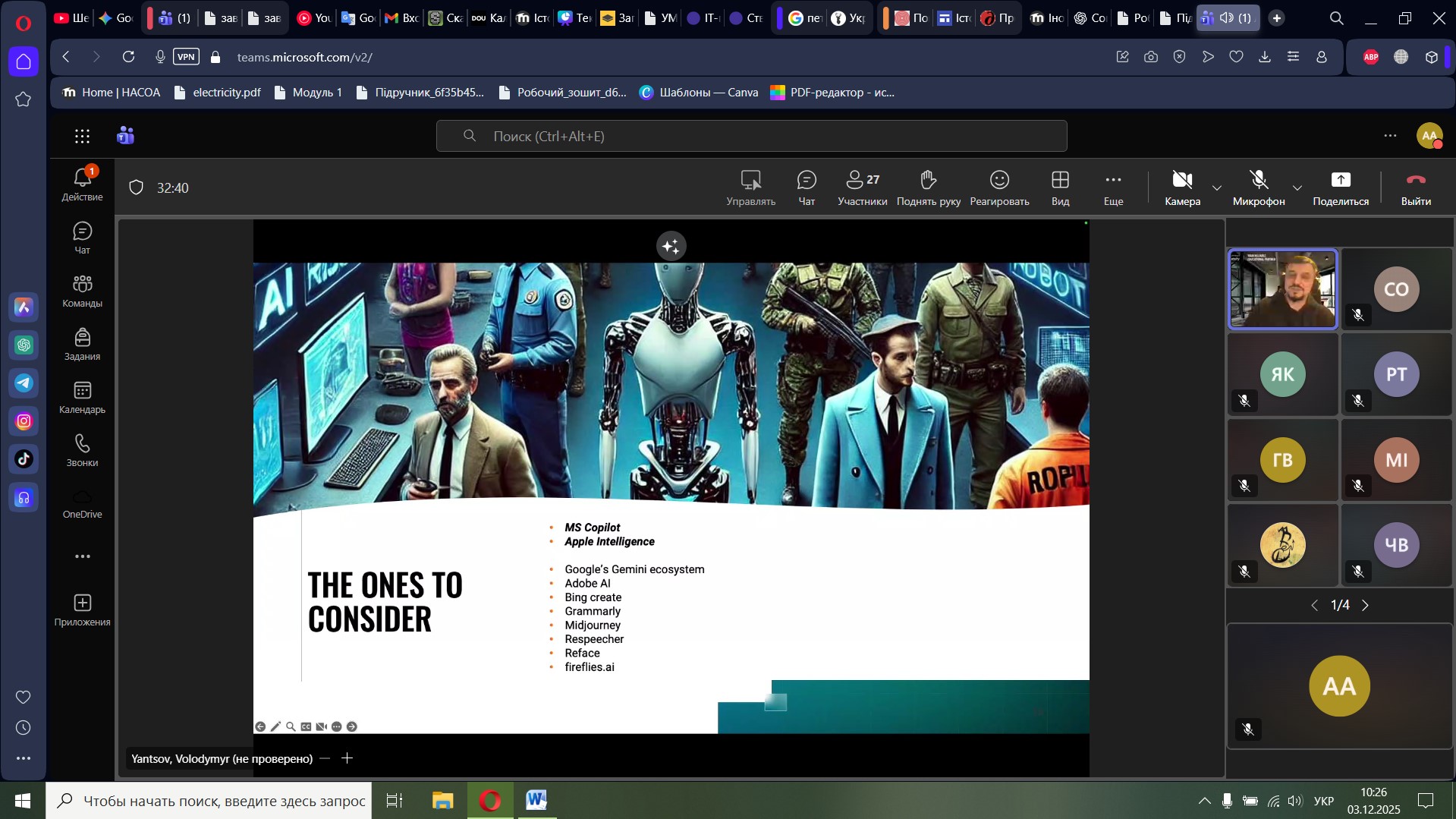Open the View layout options

pyautogui.click(x=1060, y=187)
